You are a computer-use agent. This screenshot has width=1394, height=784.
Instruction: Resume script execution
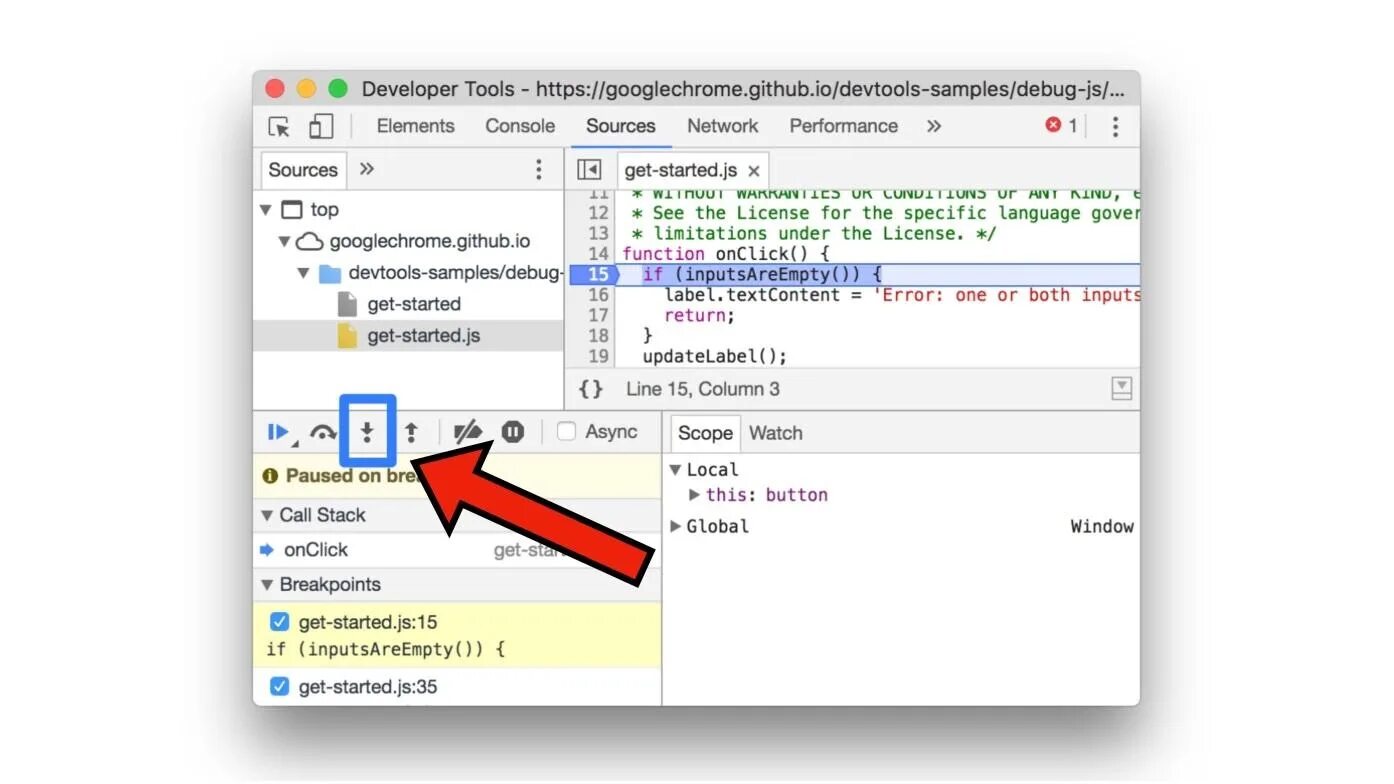click(x=279, y=432)
